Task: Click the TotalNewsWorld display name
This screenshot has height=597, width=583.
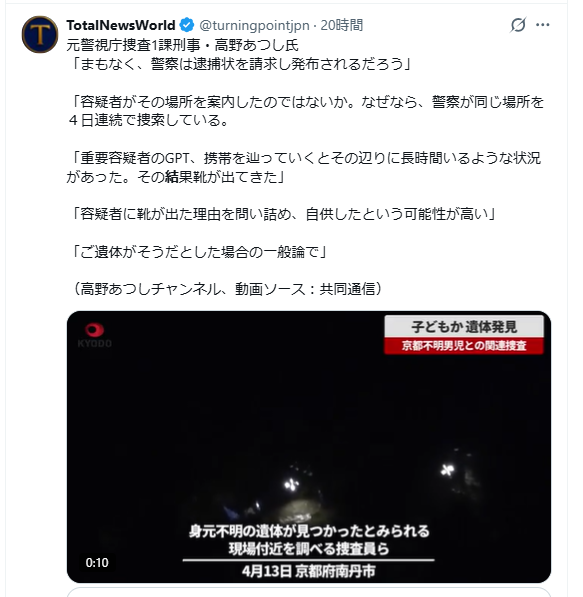Action: (x=121, y=25)
